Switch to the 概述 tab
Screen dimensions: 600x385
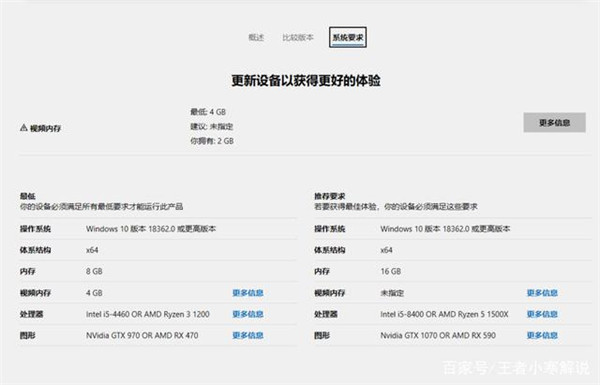click(256, 38)
